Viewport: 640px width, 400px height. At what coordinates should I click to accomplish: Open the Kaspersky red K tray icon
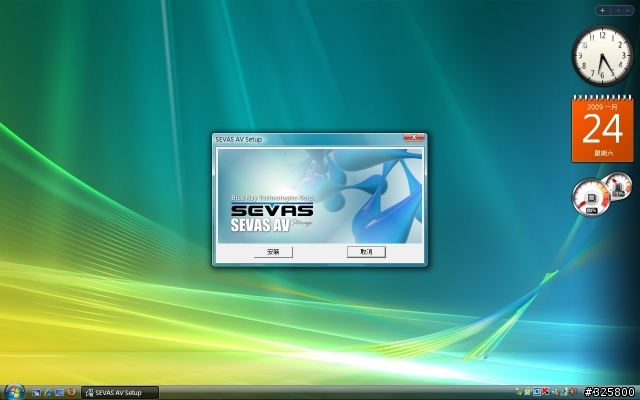(x=545, y=391)
